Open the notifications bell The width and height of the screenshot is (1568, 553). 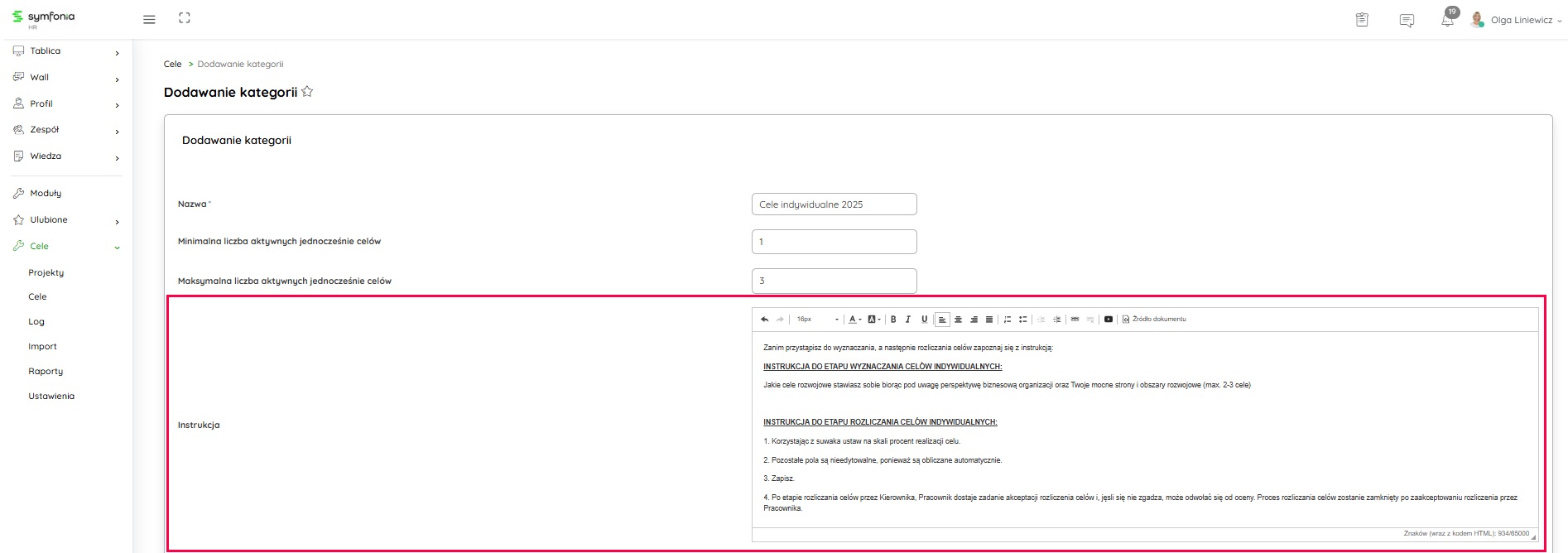point(1447,20)
